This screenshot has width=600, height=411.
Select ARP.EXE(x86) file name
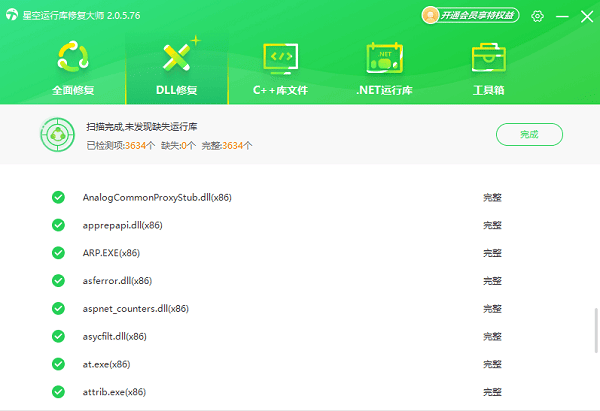click(111, 253)
